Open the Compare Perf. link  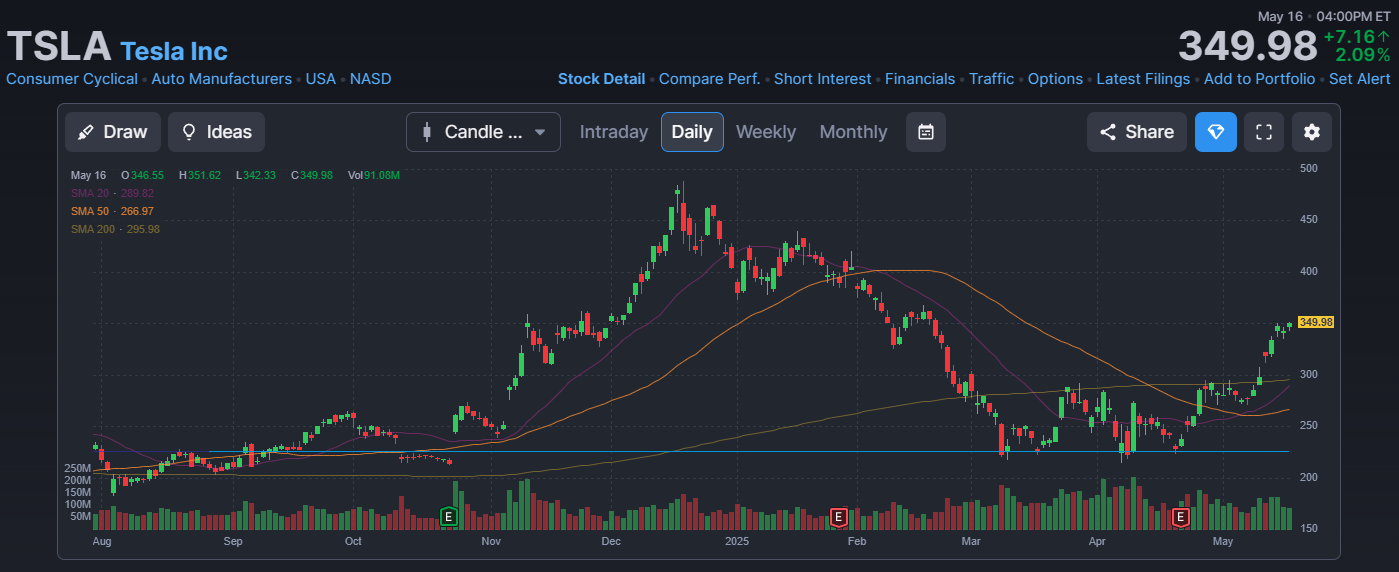pyautogui.click(x=709, y=79)
